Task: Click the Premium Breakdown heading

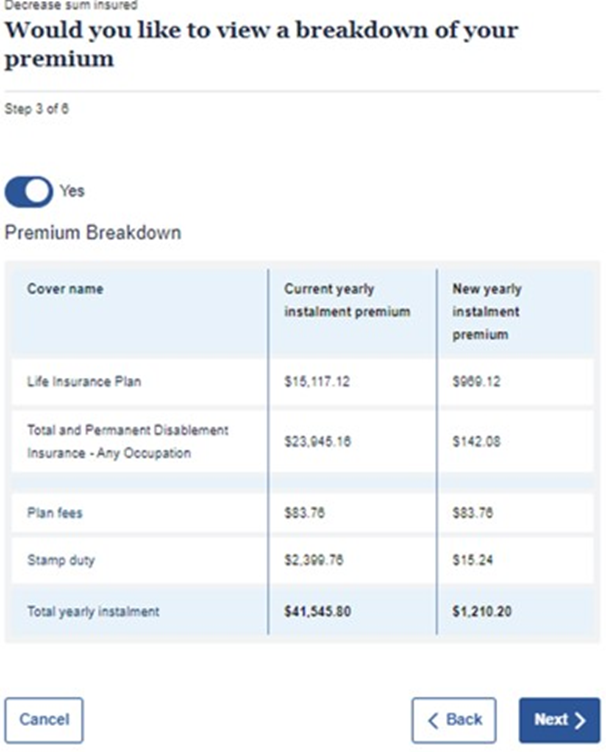Action: 93,233
